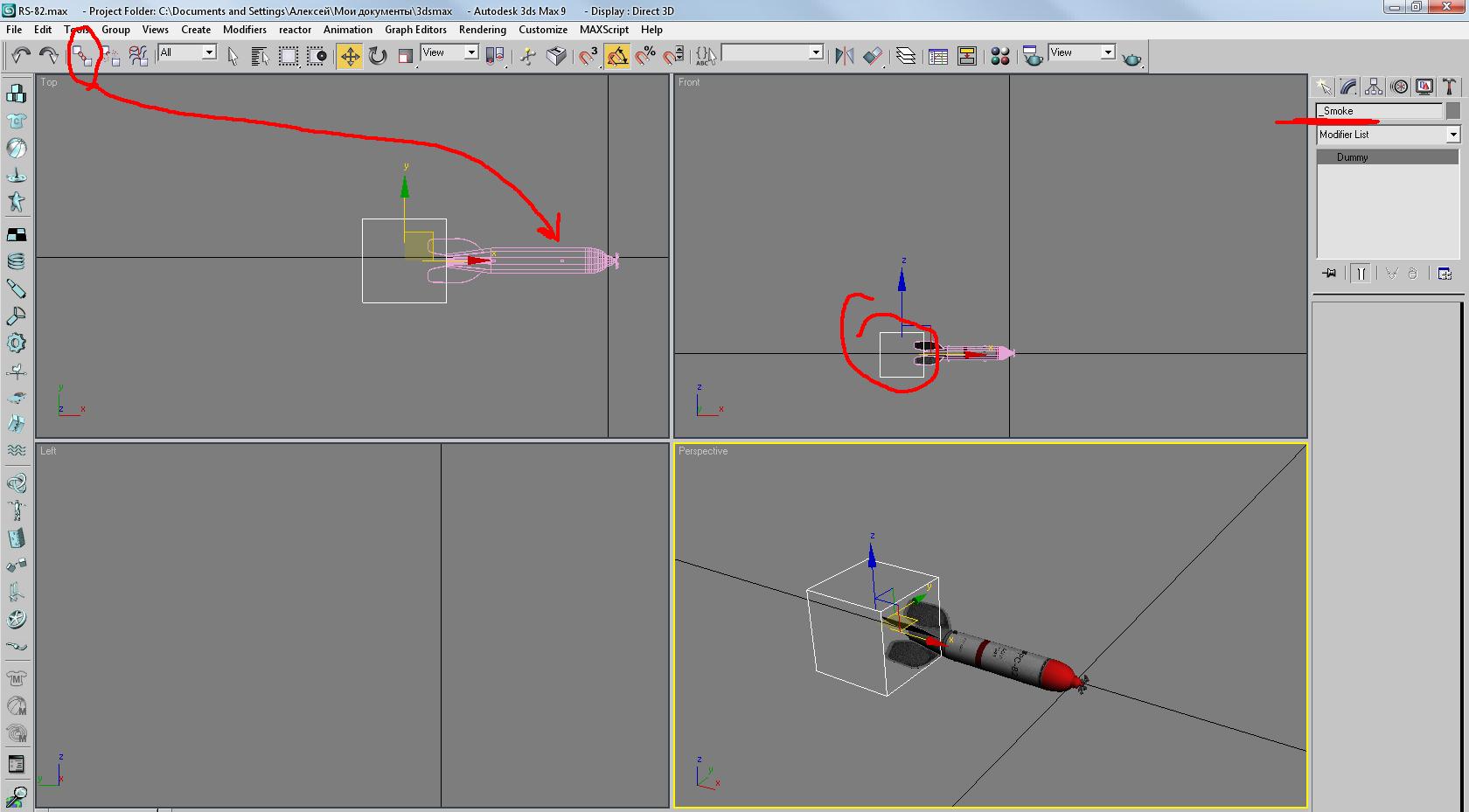The image size is (1469, 812).
Task: Toggle the 3D Snaps button
Action: 589,56
